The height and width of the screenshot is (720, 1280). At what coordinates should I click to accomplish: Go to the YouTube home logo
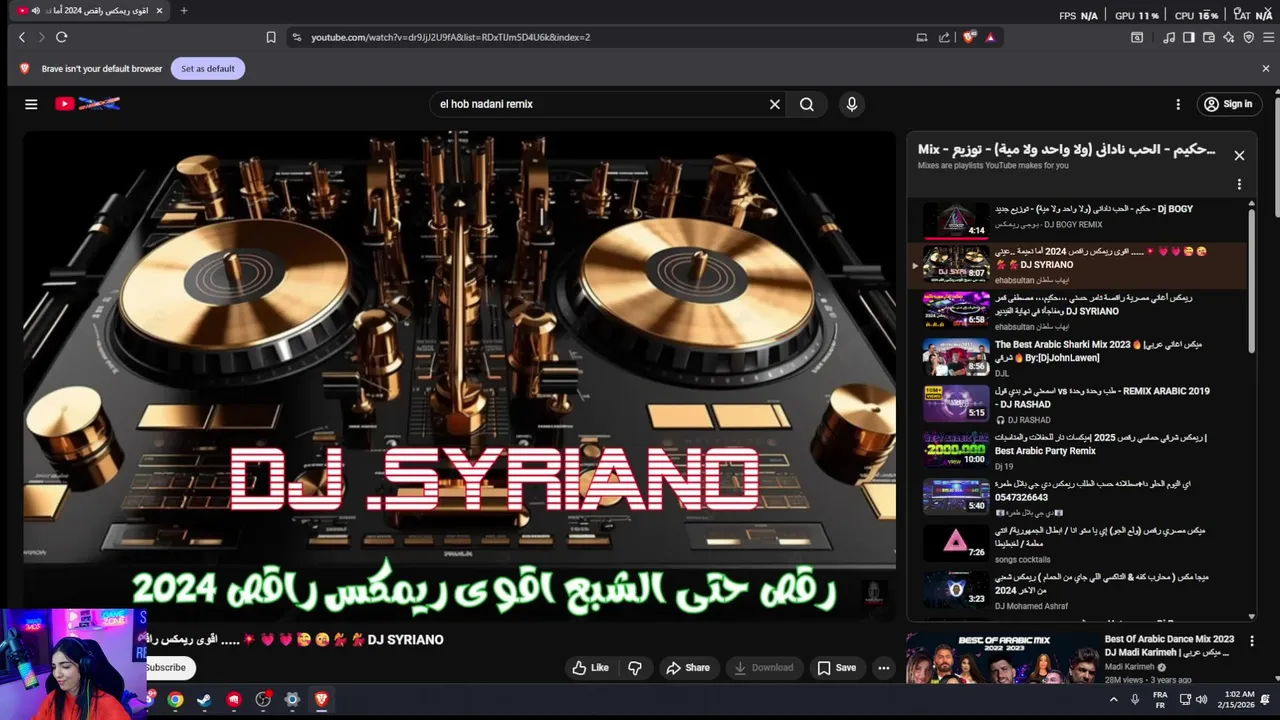tap(87, 104)
